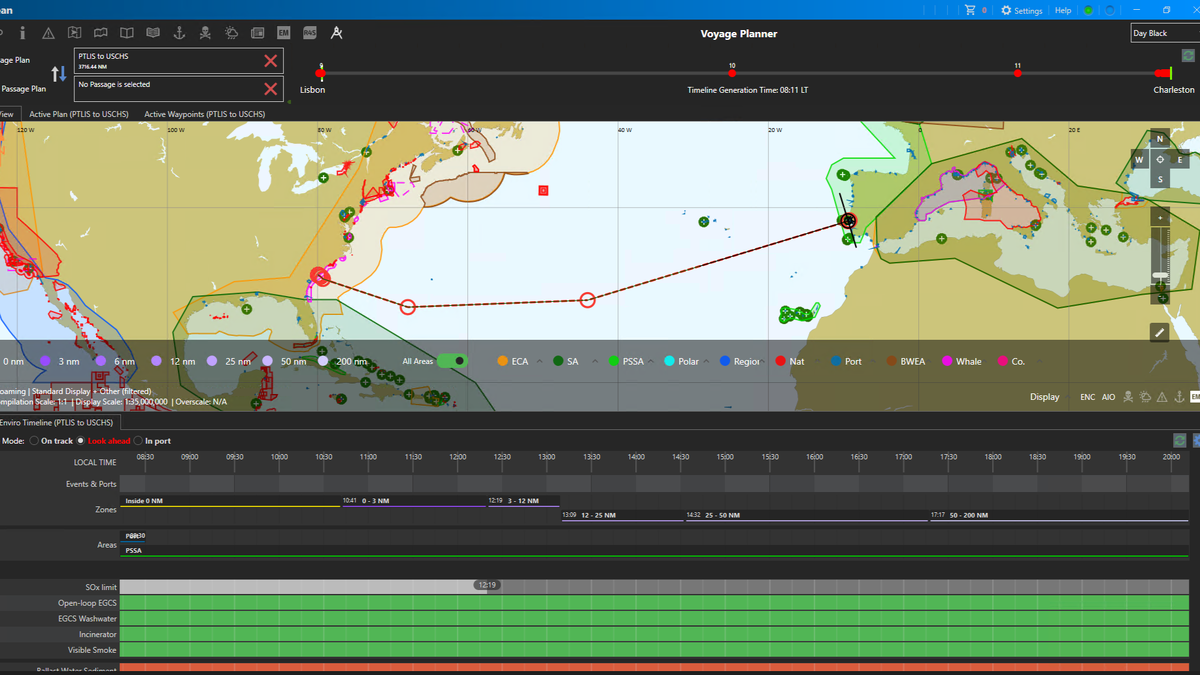Open the EM tool from the toolbar
The width and height of the screenshot is (1200, 675).
[284, 32]
